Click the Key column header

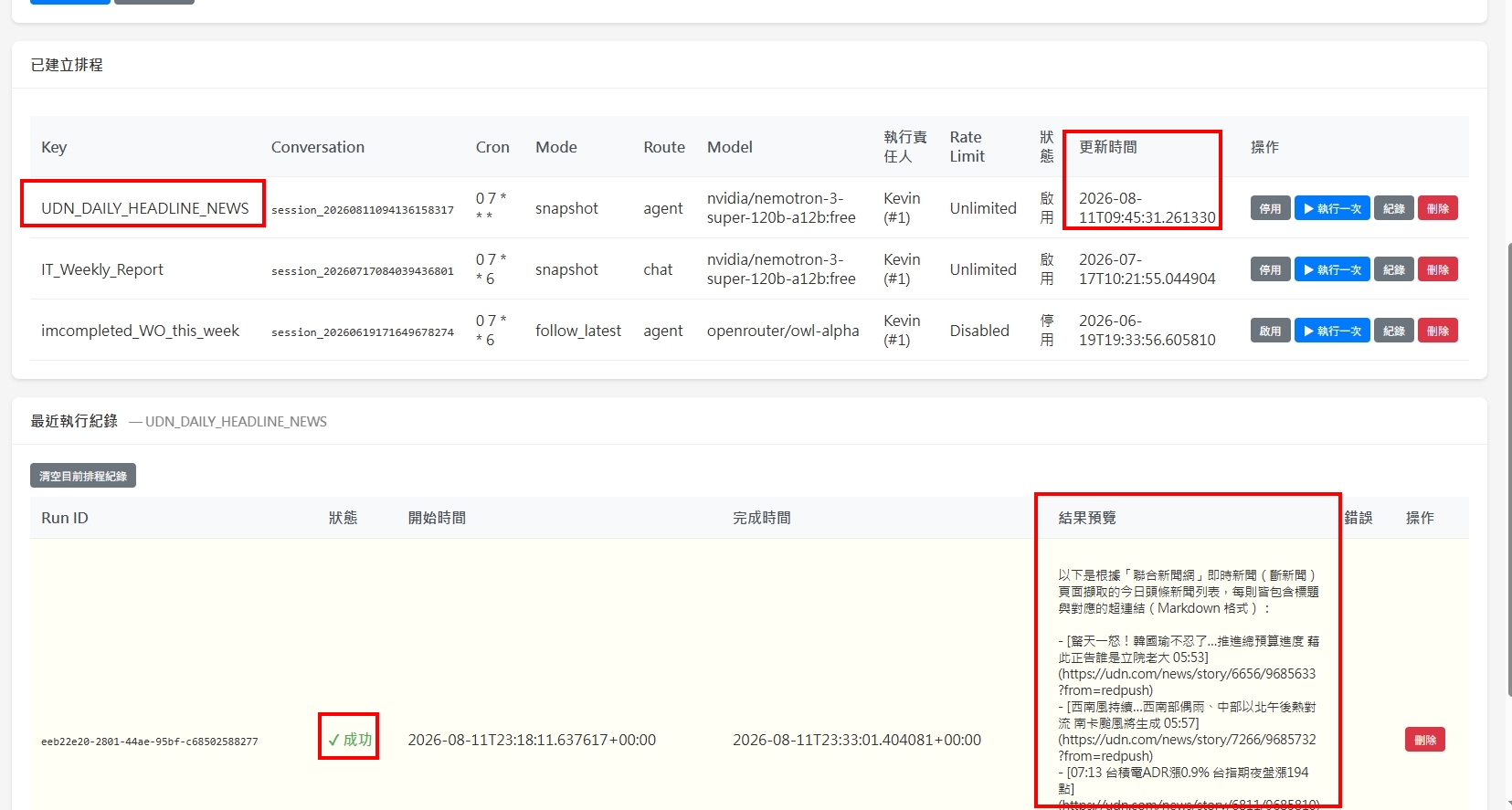[54, 147]
